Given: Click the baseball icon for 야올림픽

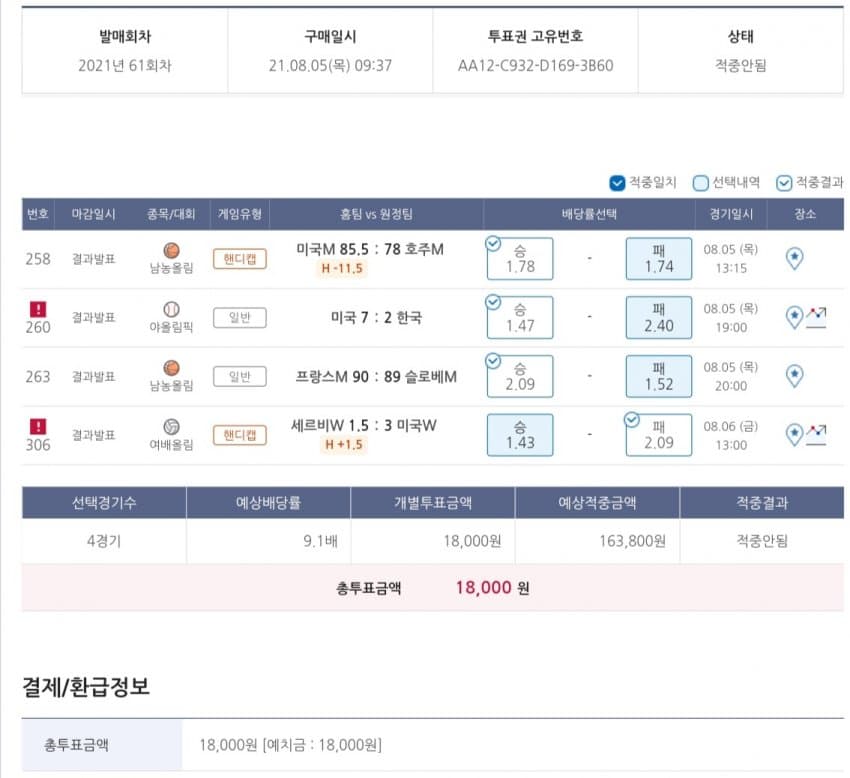Looking at the screenshot, I should tap(171, 308).
